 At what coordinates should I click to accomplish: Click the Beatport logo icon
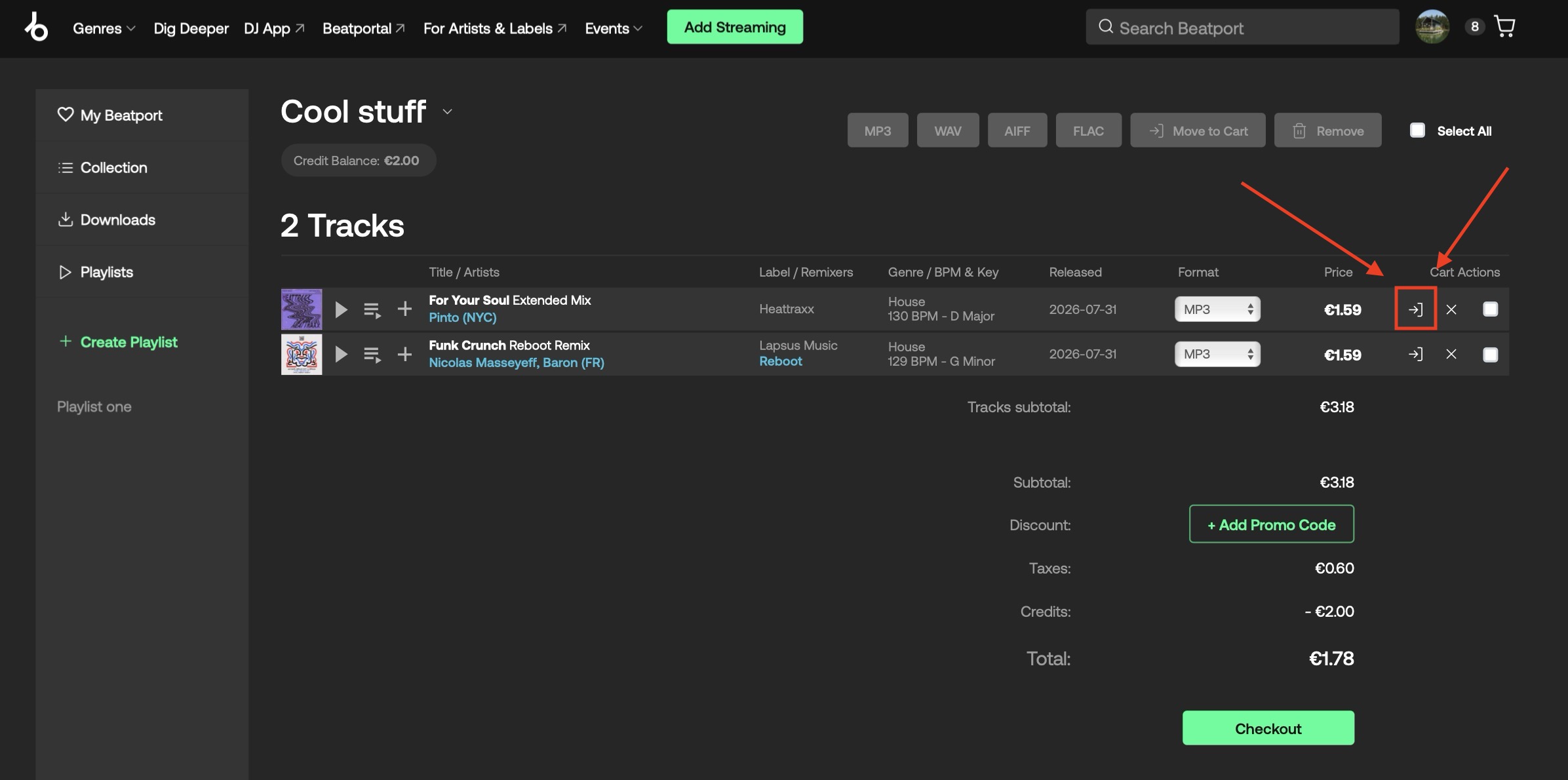point(36,28)
